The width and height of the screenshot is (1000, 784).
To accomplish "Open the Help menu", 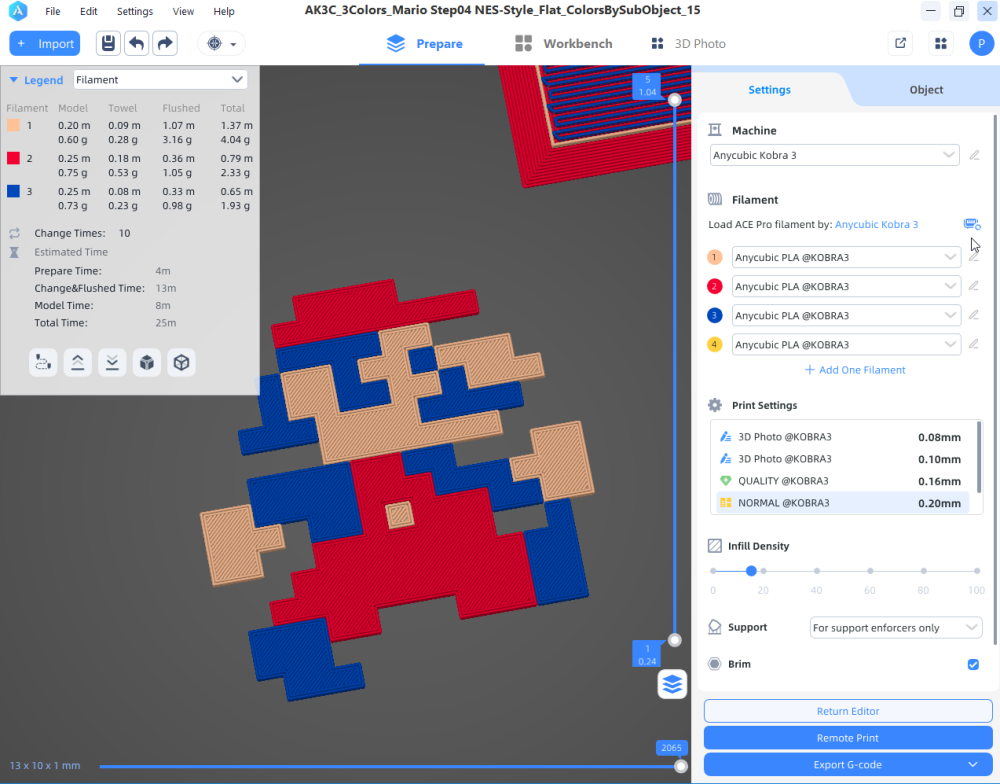I will 224,11.
